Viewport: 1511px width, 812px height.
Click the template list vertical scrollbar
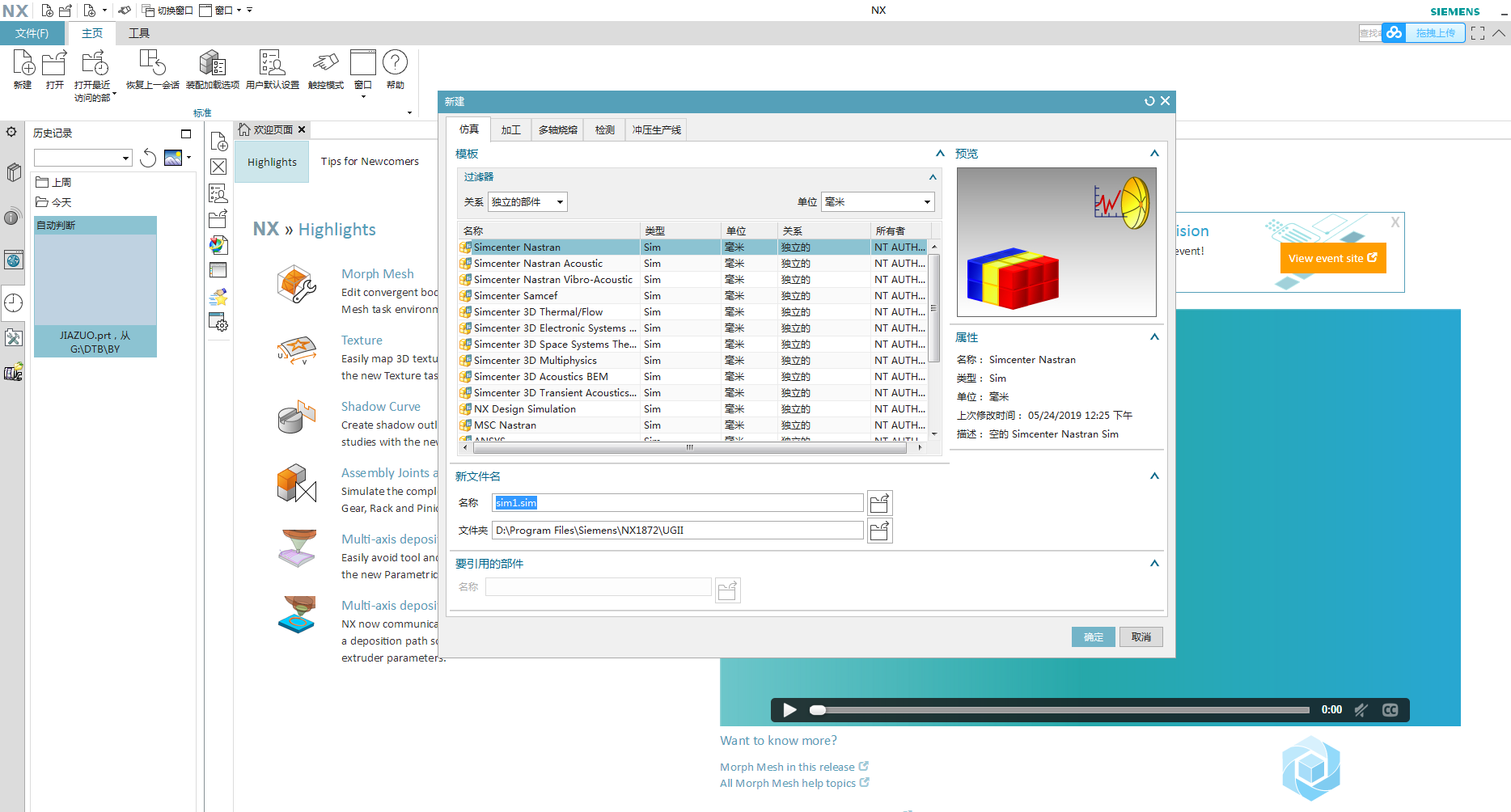click(933, 307)
